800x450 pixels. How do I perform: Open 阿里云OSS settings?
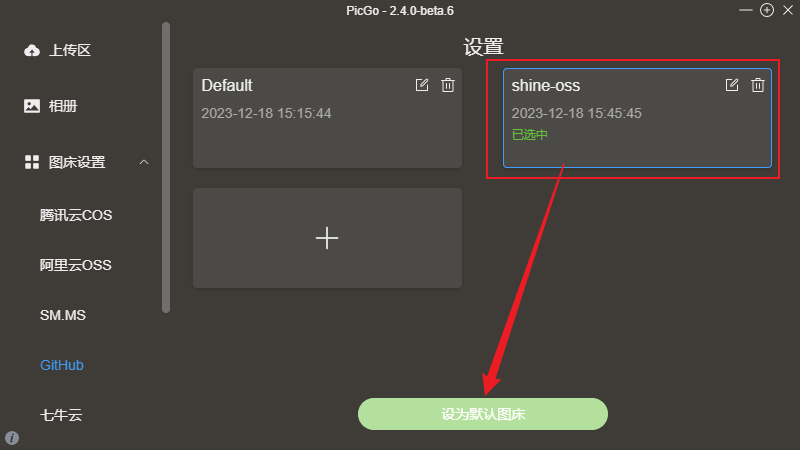76,265
